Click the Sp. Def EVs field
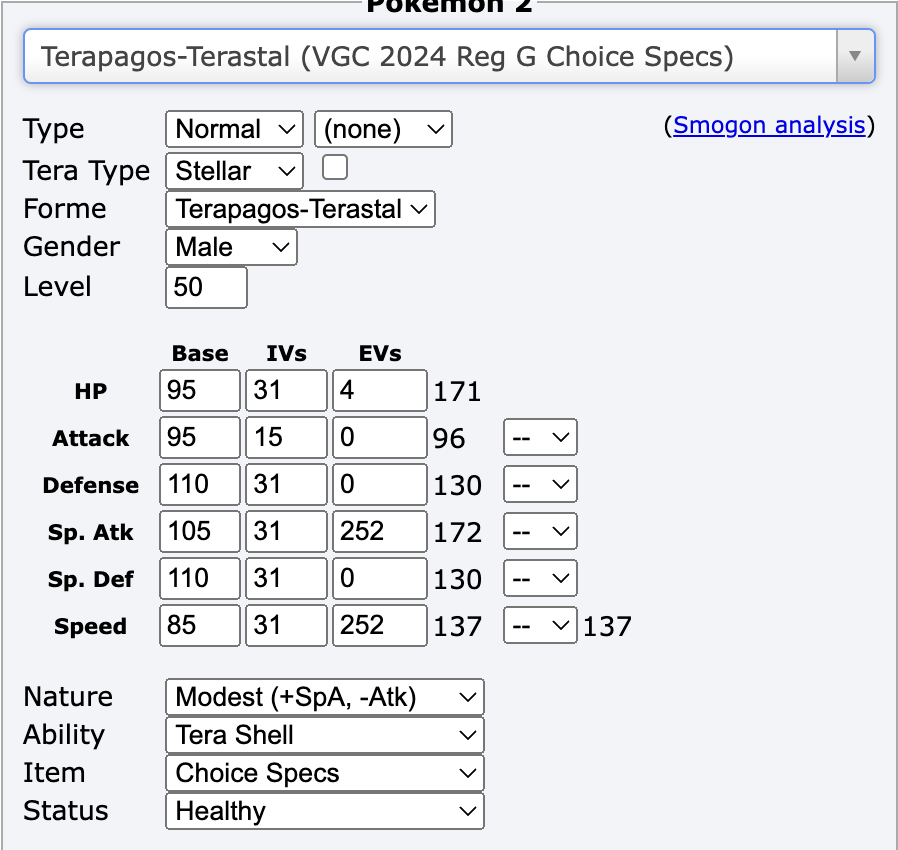This screenshot has height=850, width=898. [380, 578]
